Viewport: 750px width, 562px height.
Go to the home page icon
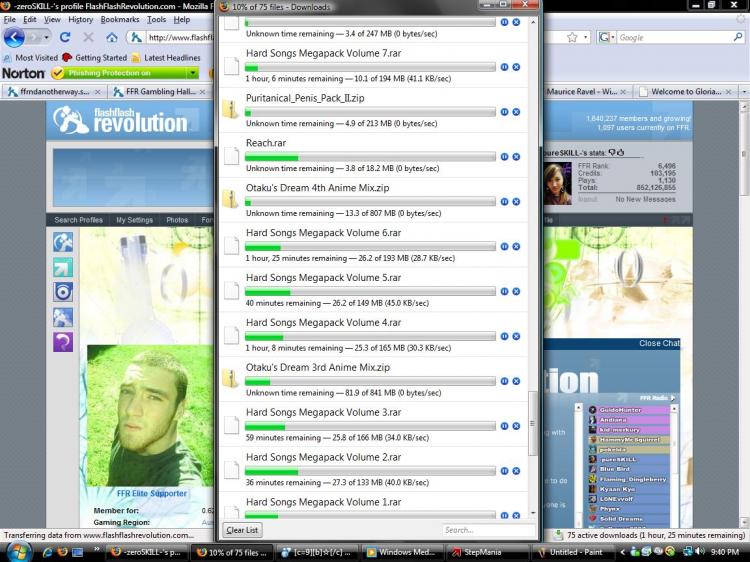(111, 37)
